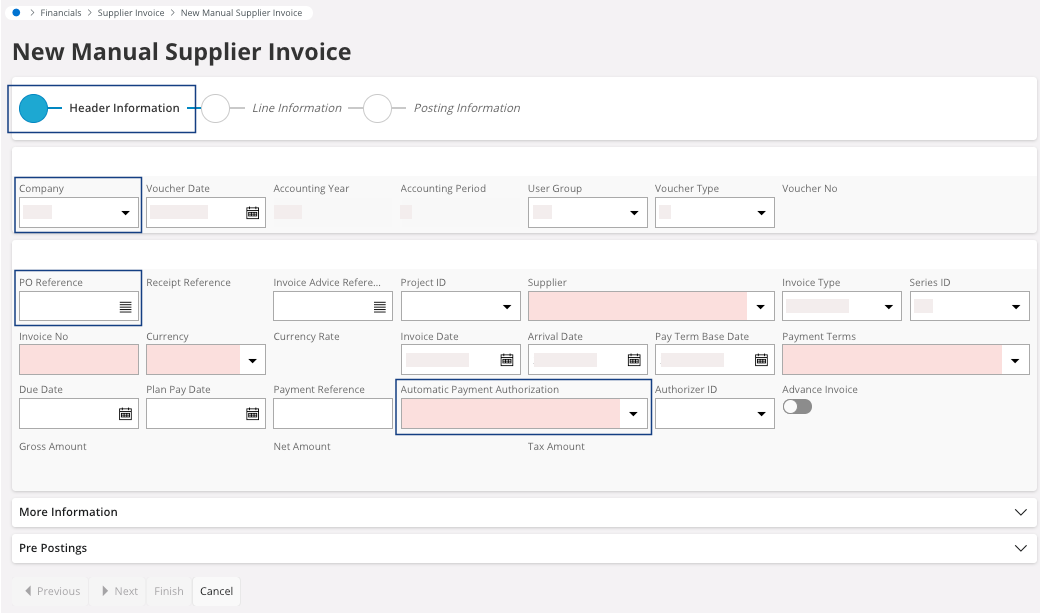Open the Voucher Date calendar picker
The image size is (1040, 613).
coord(253,213)
